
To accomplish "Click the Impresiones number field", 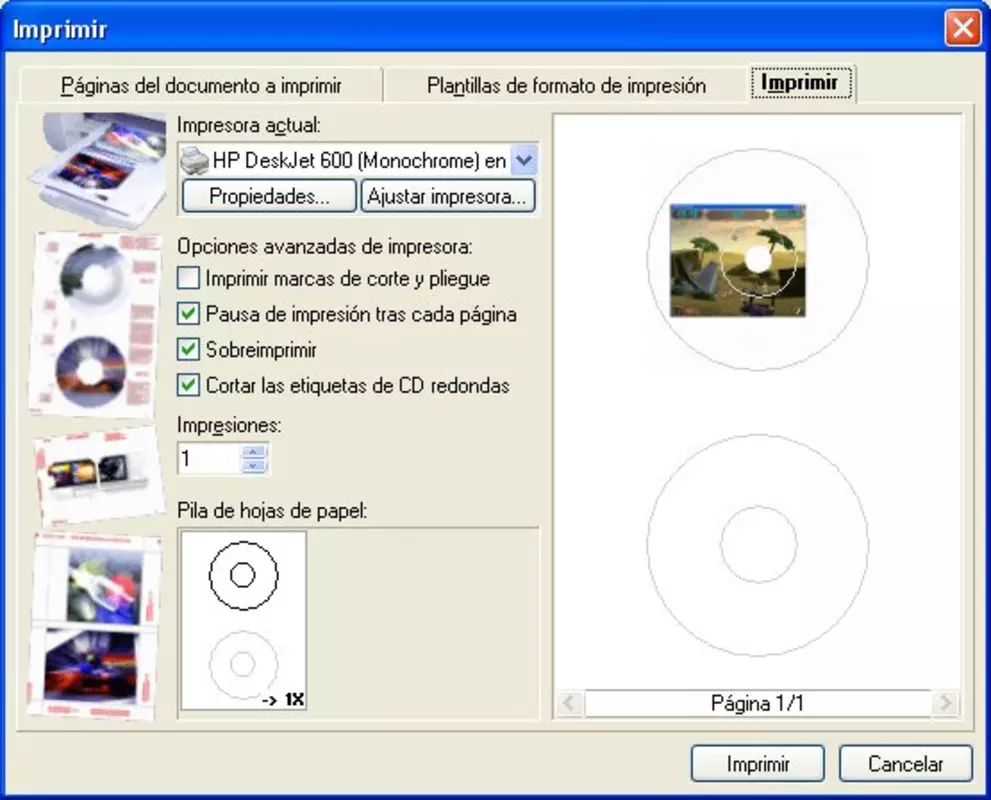I will (x=210, y=459).
